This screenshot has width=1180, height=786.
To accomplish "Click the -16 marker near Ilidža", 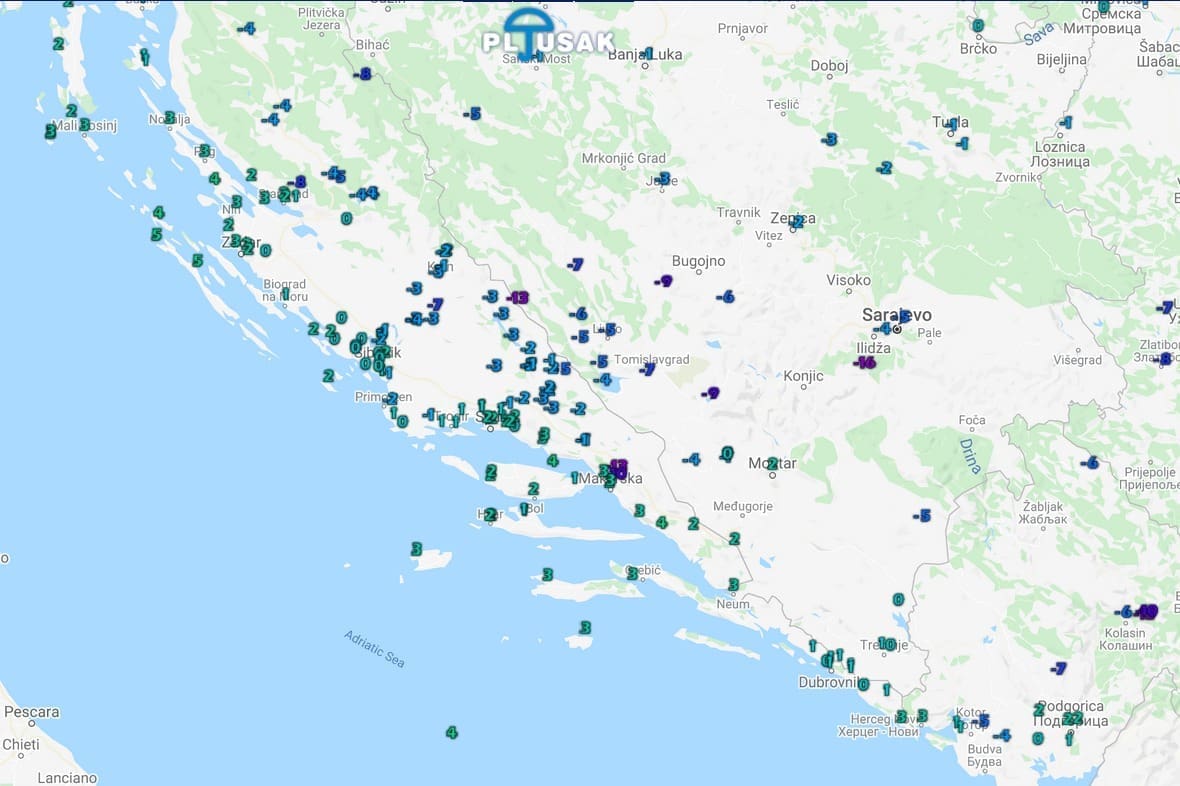I will (866, 362).
